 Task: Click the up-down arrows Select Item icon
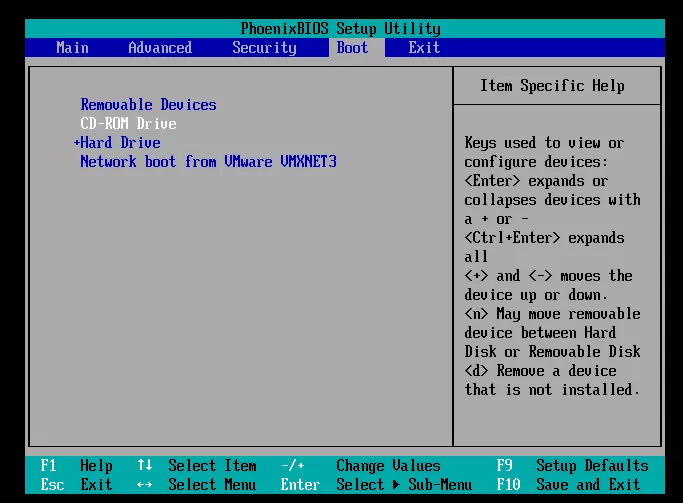145,466
